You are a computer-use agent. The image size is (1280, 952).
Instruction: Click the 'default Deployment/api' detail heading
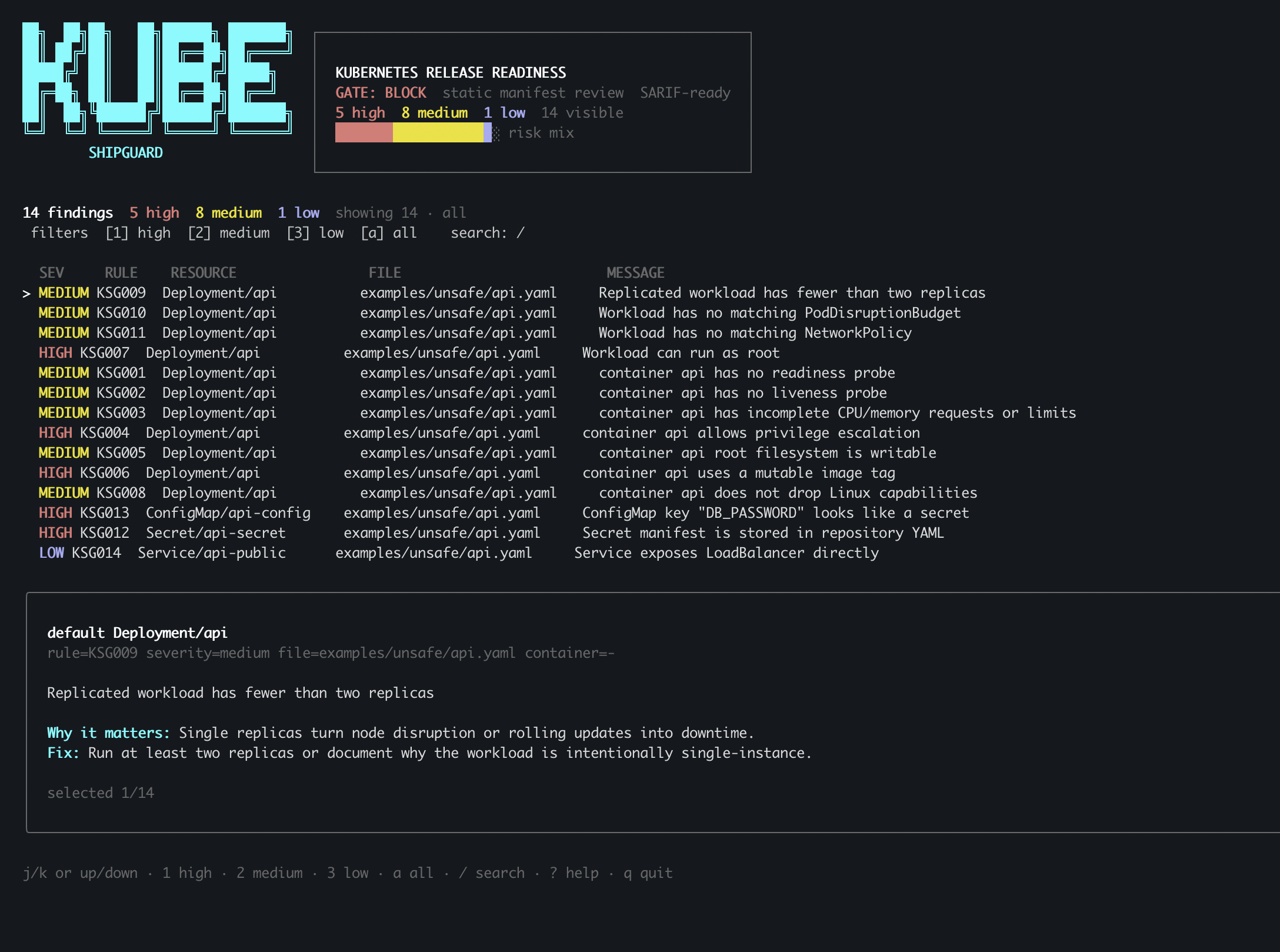pos(137,633)
